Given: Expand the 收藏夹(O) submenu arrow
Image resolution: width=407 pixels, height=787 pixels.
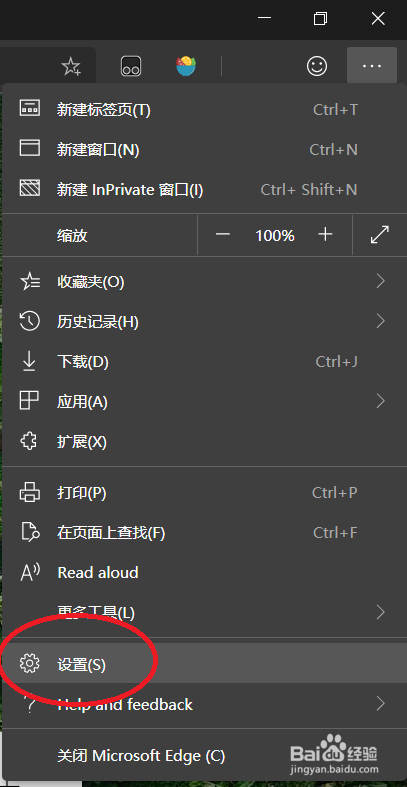Looking at the screenshot, I should [x=381, y=281].
